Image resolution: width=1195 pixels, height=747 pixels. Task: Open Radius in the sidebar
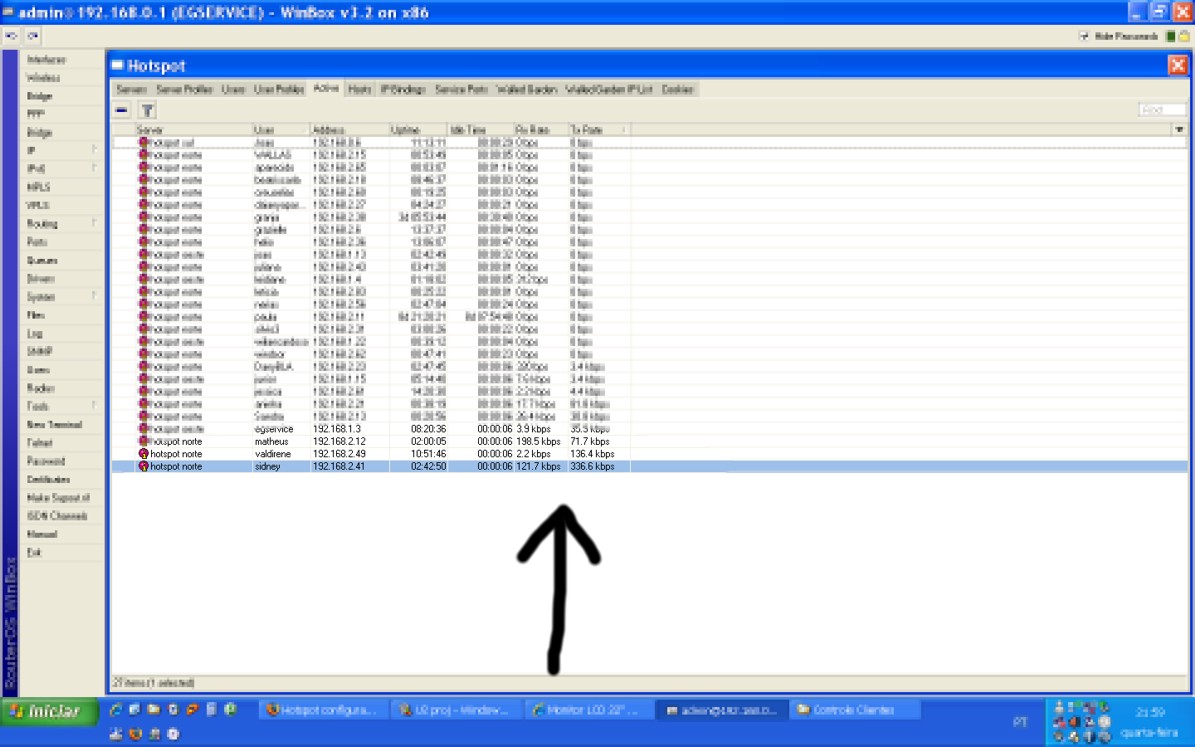40,388
